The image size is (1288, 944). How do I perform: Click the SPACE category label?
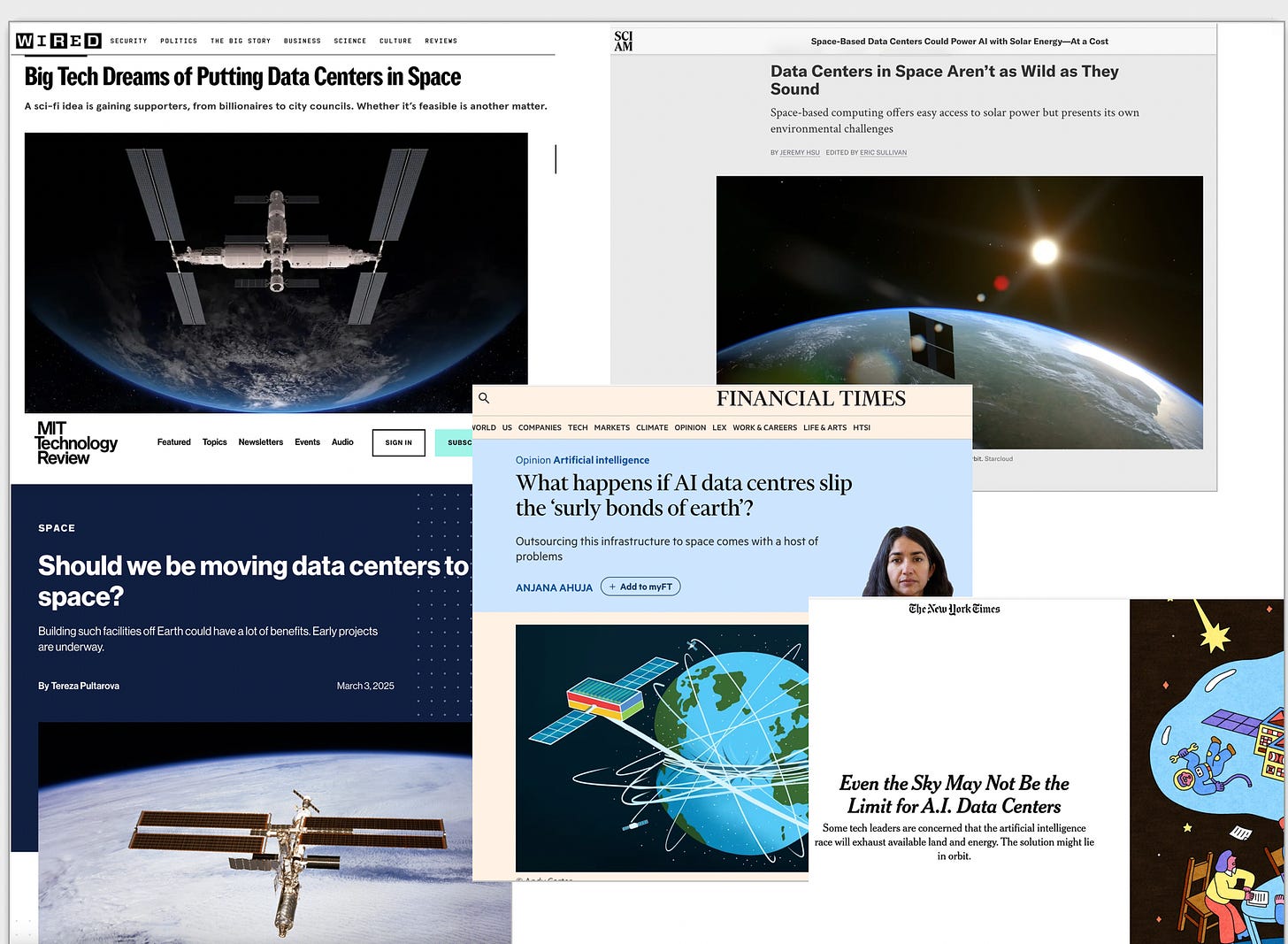tap(57, 528)
